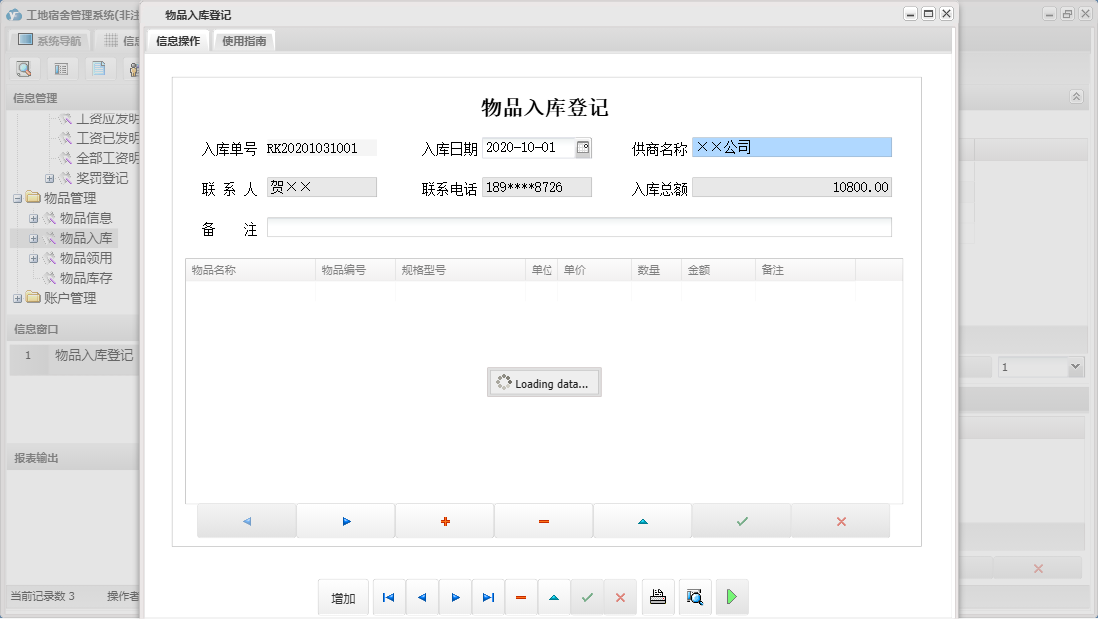1098x625 pixels.
Task: Jump to the last record with the navigation icon
Action: (488, 597)
